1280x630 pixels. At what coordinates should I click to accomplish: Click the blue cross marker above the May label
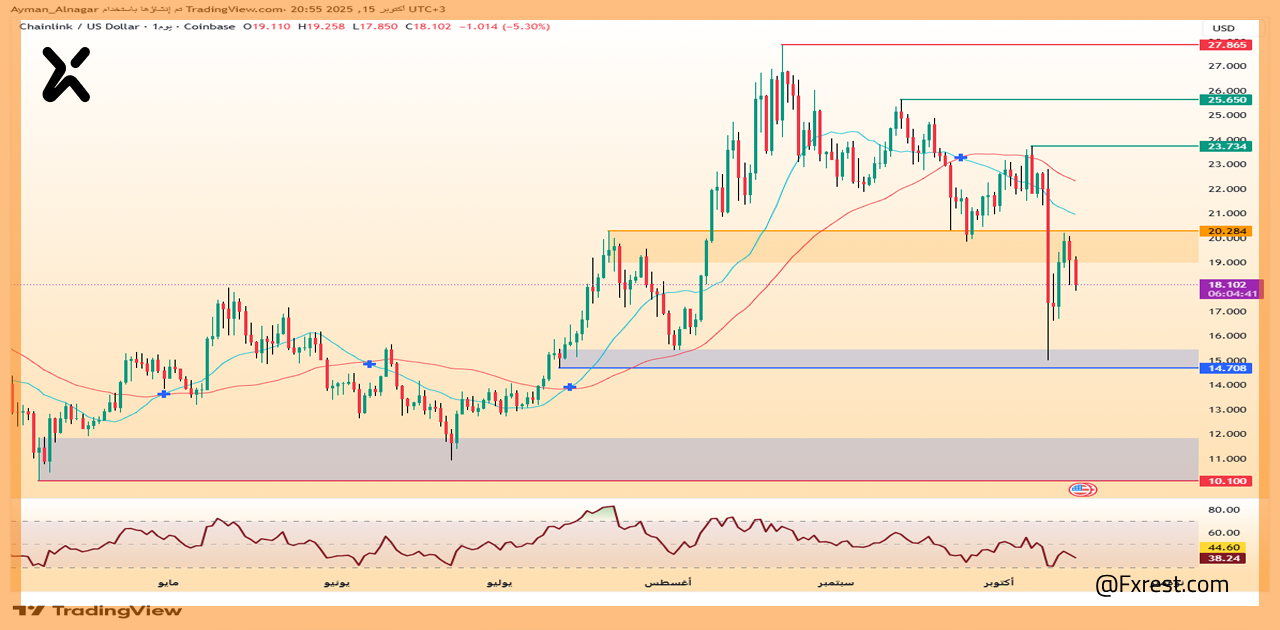coord(164,394)
